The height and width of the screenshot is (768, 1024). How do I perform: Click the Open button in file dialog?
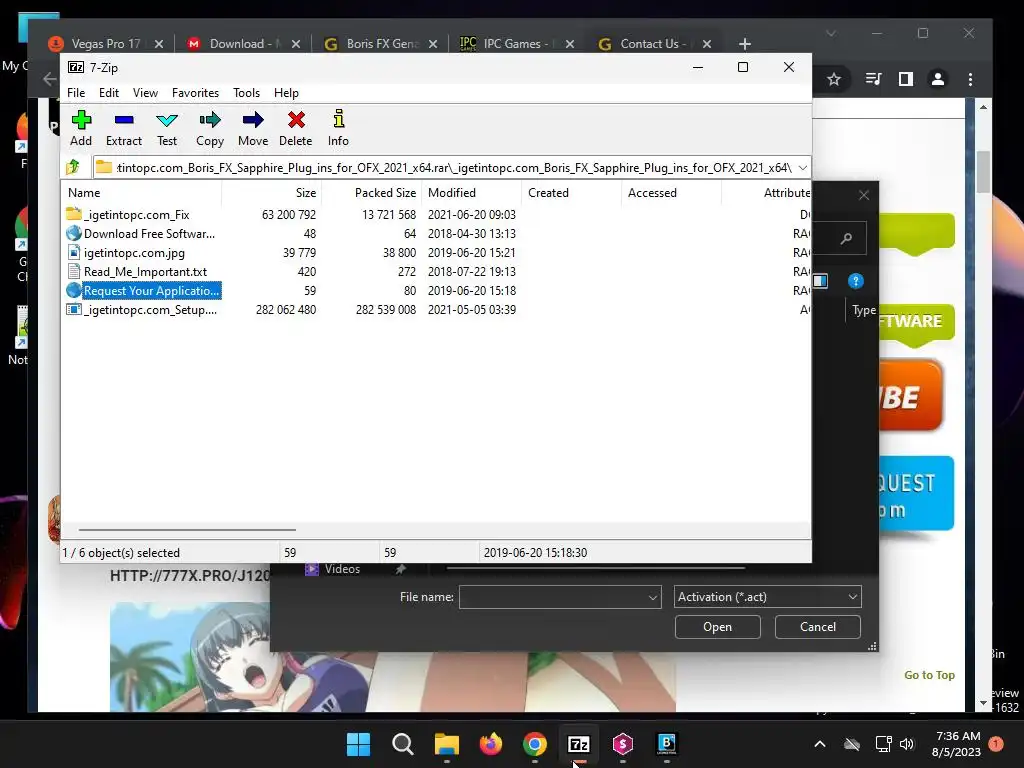point(718,627)
